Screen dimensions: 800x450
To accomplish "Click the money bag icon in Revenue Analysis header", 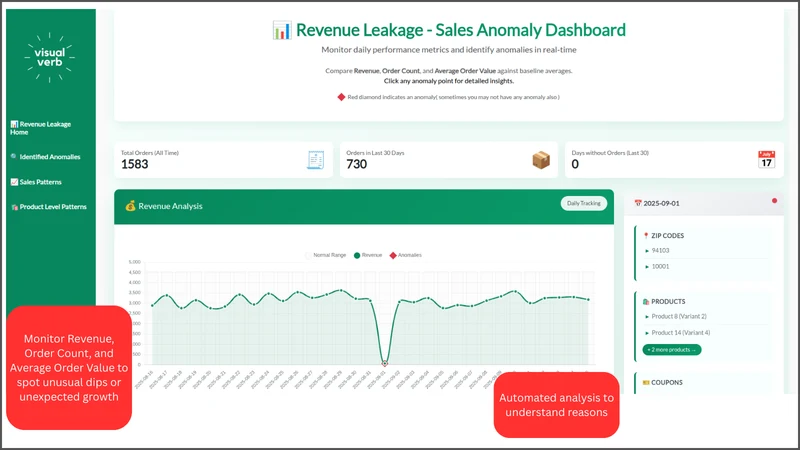I will pos(131,206).
